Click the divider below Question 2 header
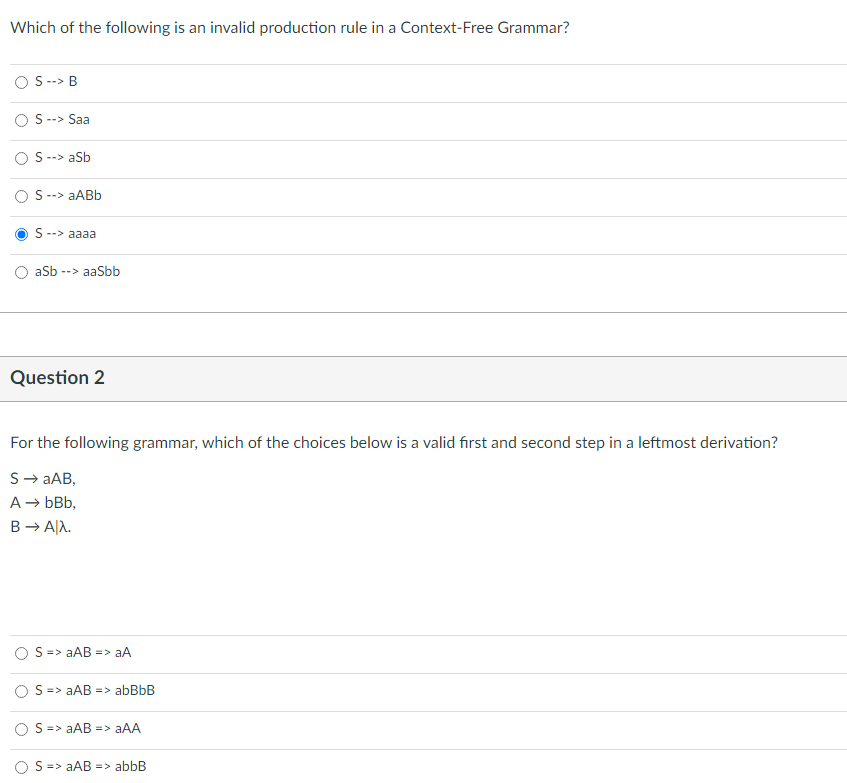 click(423, 401)
